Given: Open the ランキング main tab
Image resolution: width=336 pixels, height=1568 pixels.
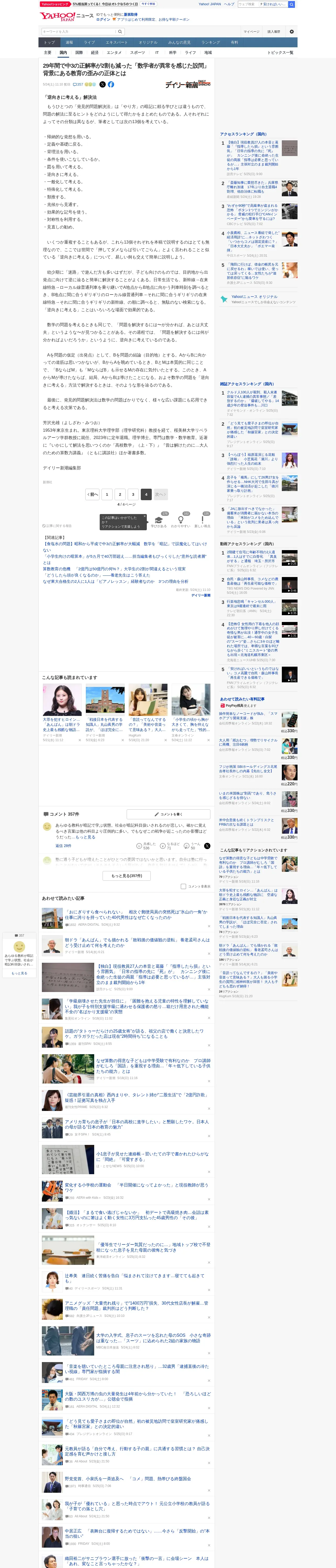Looking at the screenshot, I should [x=210, y=43].
